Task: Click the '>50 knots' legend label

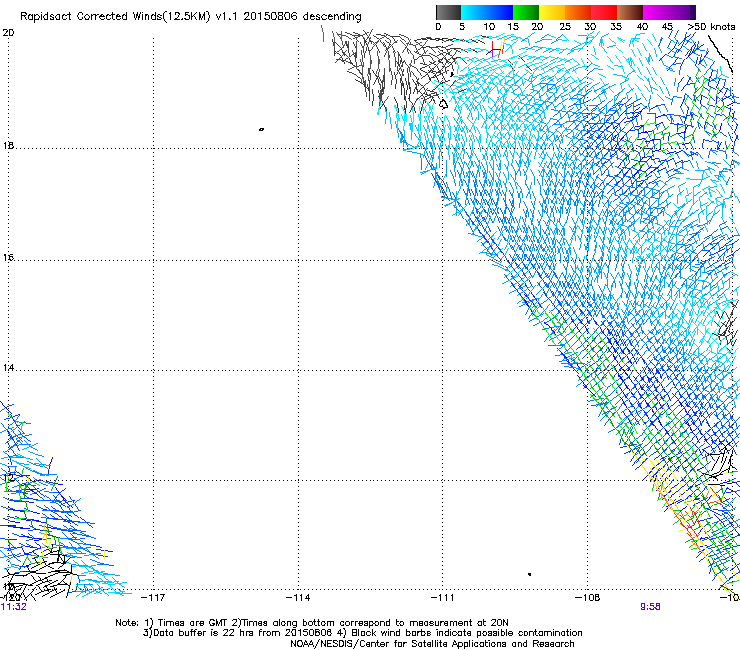Action: [x=711, y=27]
